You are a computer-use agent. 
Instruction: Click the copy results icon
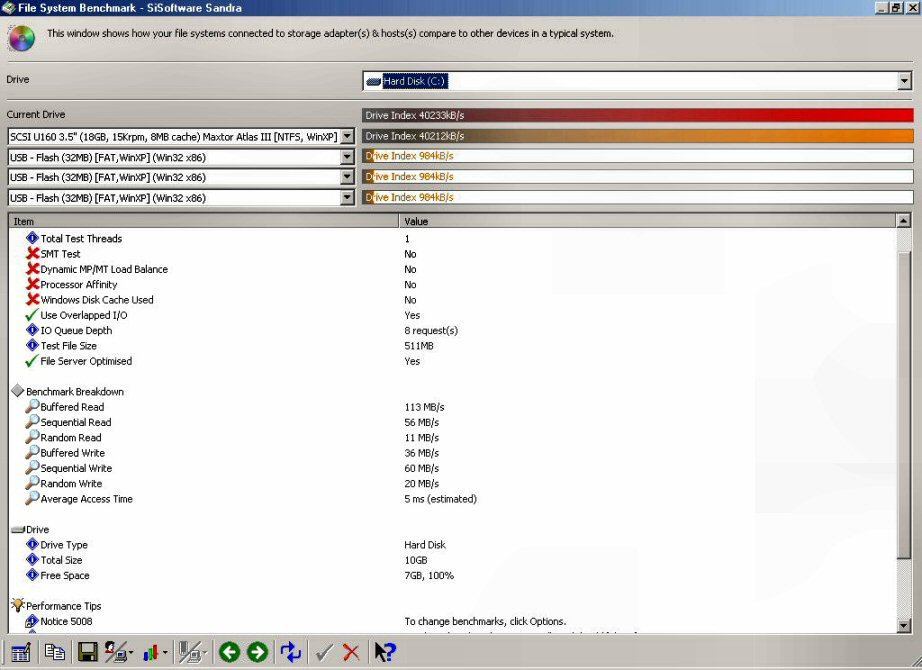(55, 652)
